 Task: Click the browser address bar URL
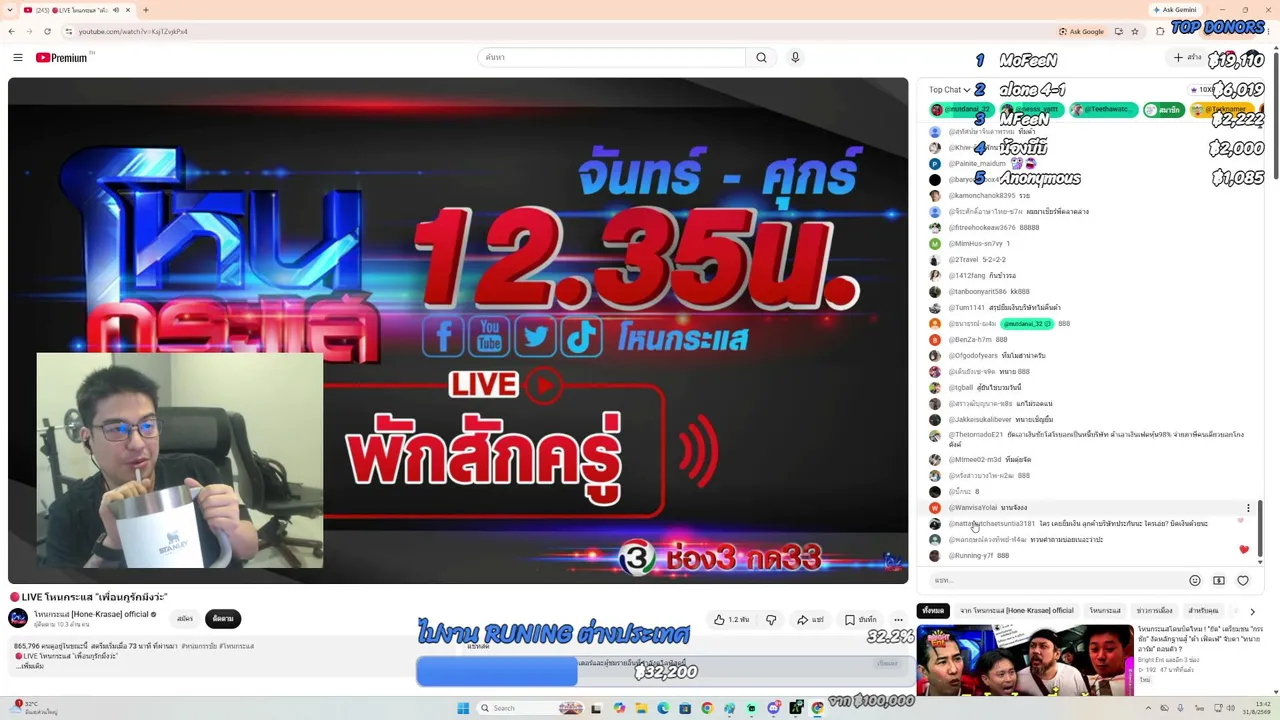pos(133,31)
